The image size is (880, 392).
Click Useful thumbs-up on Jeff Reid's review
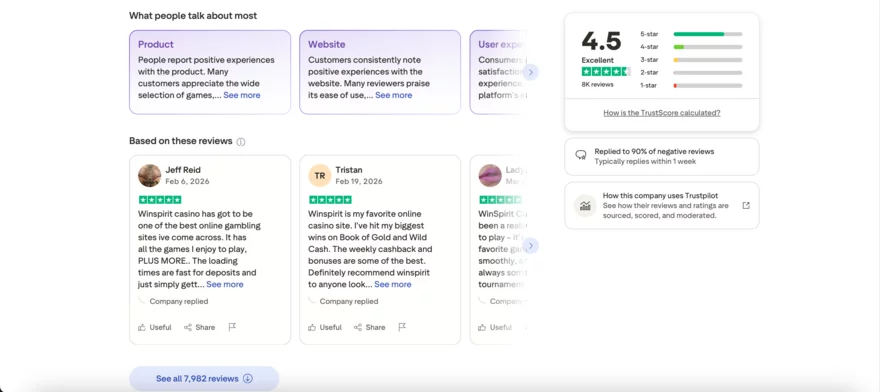click(154, 327)
